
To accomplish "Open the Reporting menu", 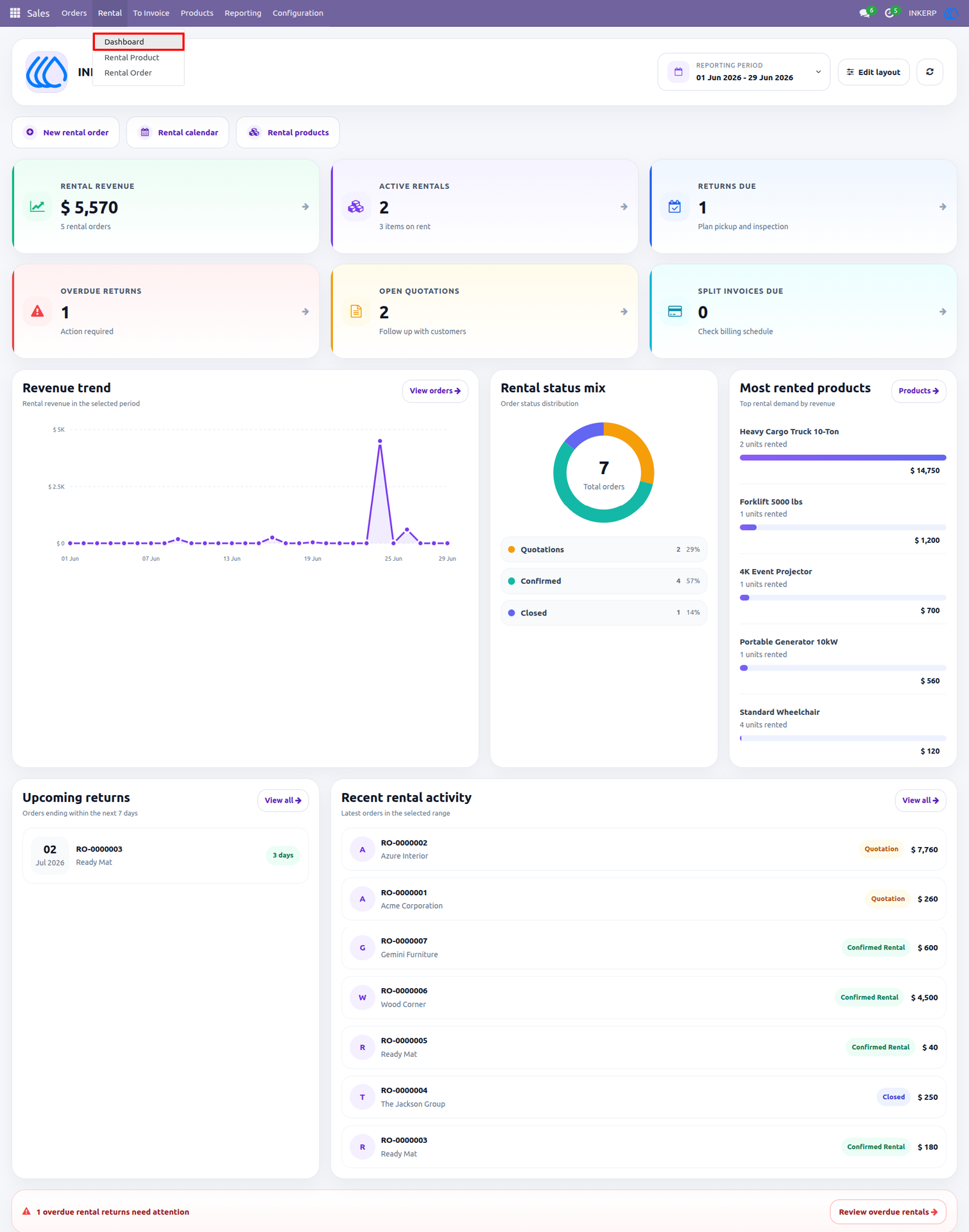I will 243,13.
